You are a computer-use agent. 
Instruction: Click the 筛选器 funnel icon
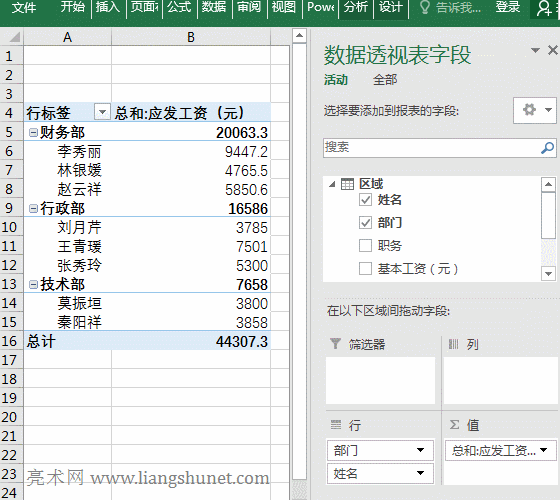(x=335, y=344)
